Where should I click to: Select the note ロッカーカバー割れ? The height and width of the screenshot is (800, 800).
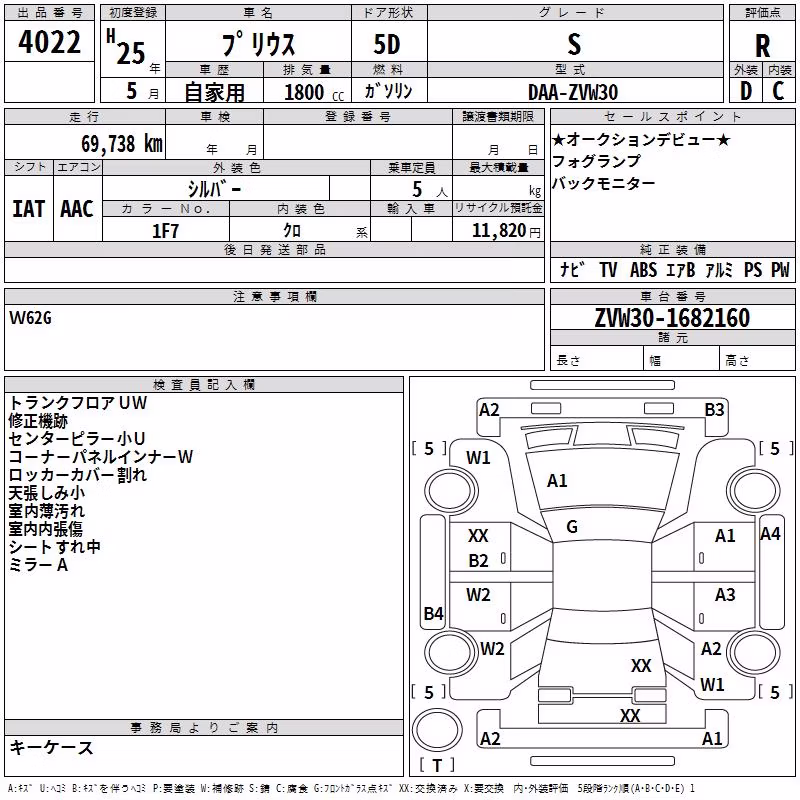tap(78, 474)
